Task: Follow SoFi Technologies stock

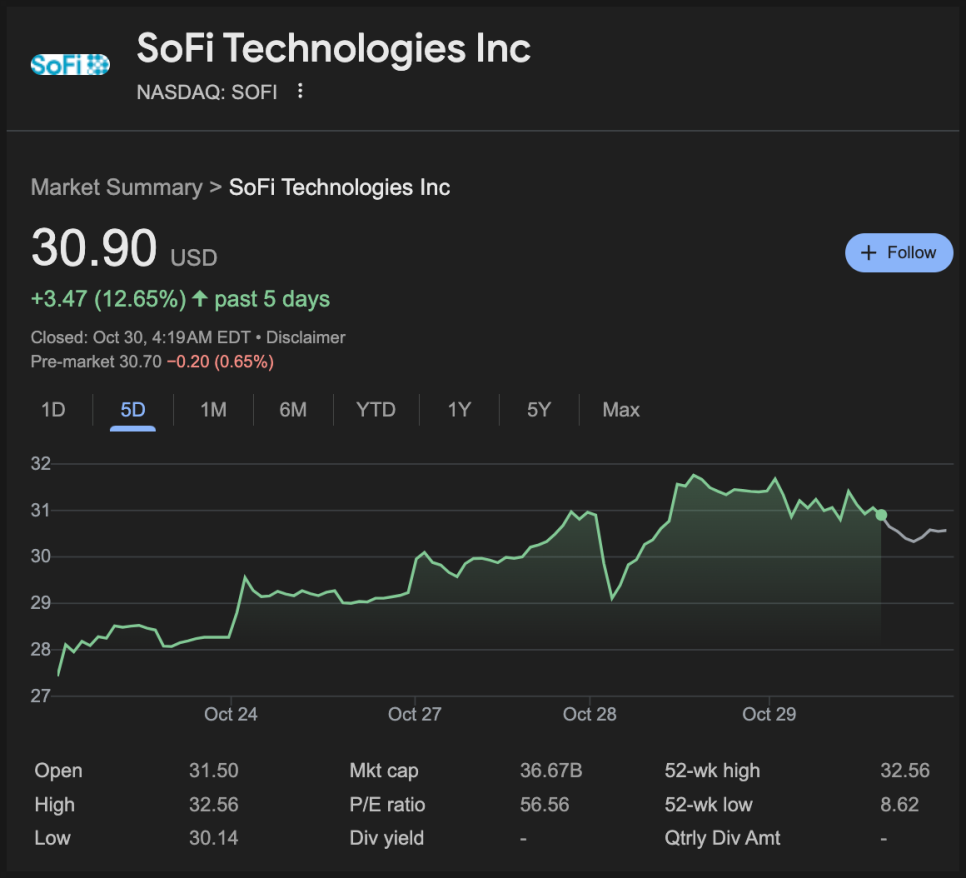Action: point(899,253)
